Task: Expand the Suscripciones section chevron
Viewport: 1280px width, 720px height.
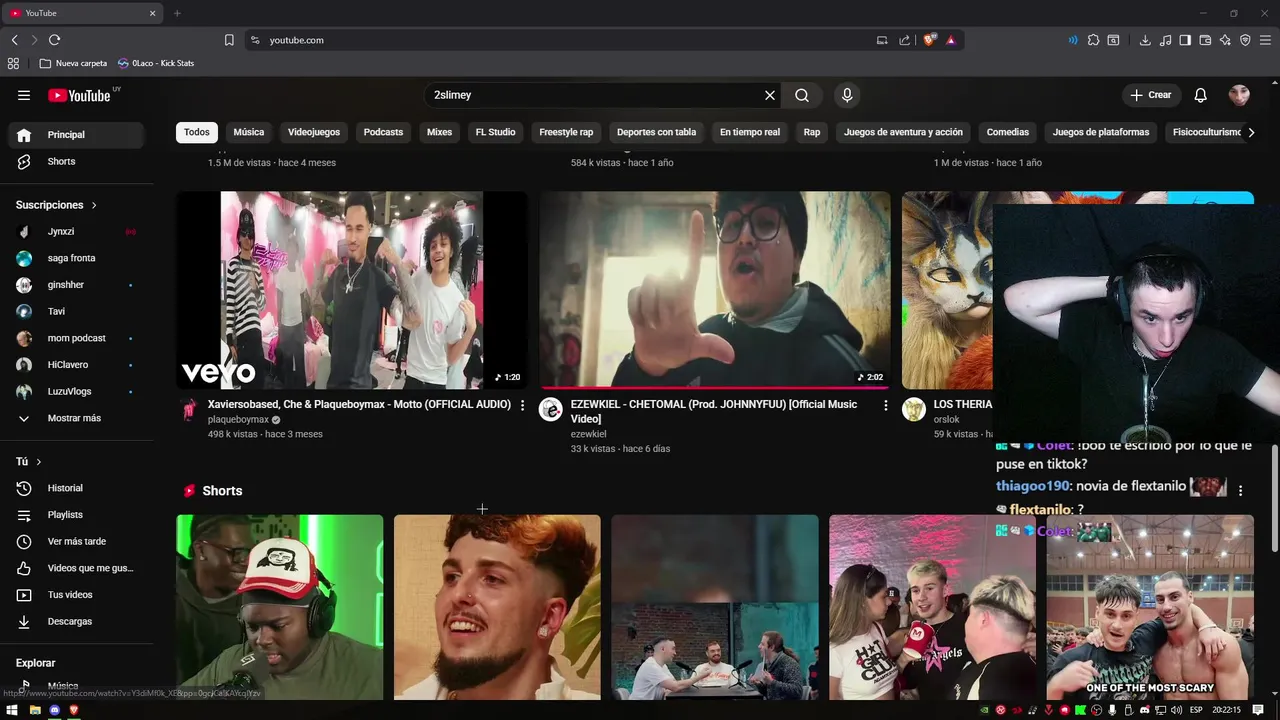Action: pos(94,205)
